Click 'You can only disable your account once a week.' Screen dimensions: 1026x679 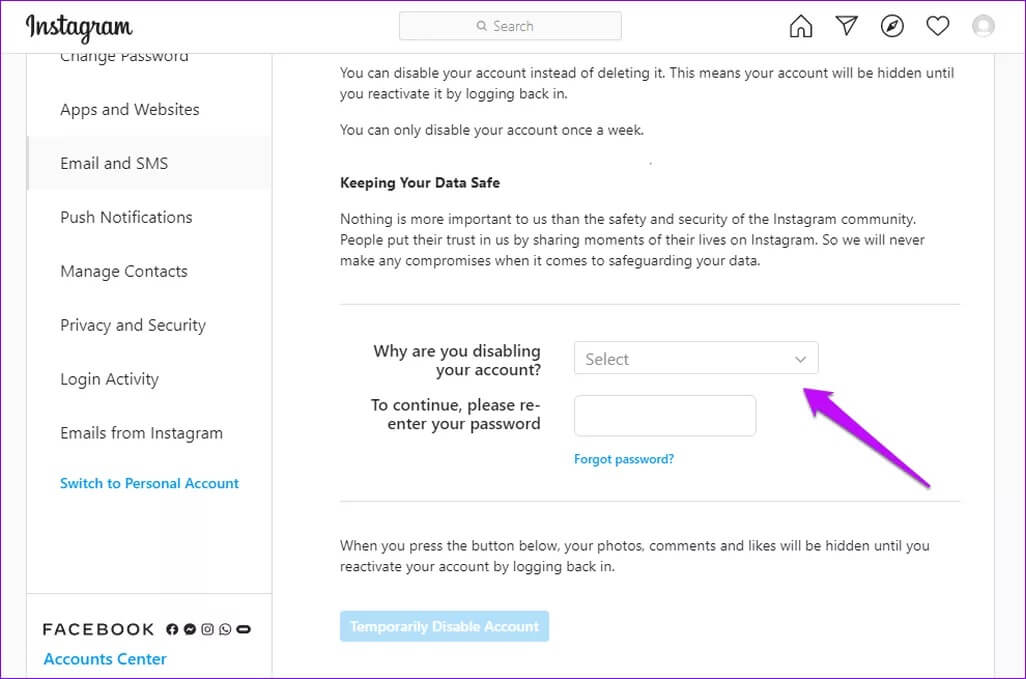[491, 130]
